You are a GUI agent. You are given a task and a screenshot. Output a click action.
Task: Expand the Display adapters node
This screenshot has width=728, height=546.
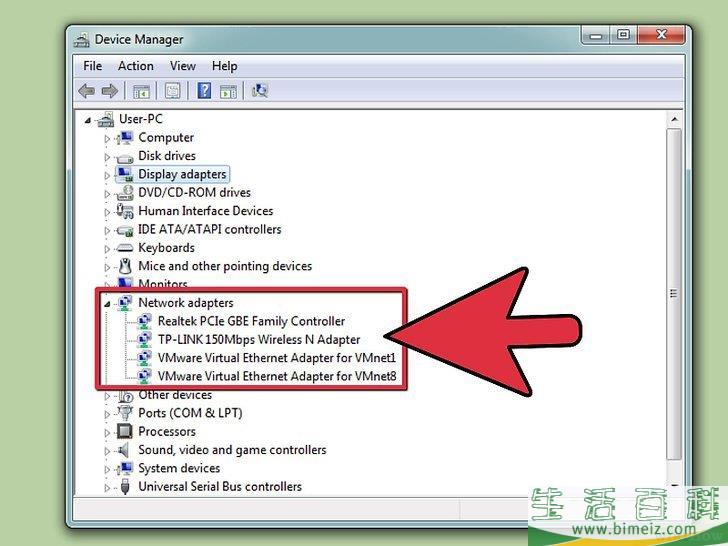(107, 174)
